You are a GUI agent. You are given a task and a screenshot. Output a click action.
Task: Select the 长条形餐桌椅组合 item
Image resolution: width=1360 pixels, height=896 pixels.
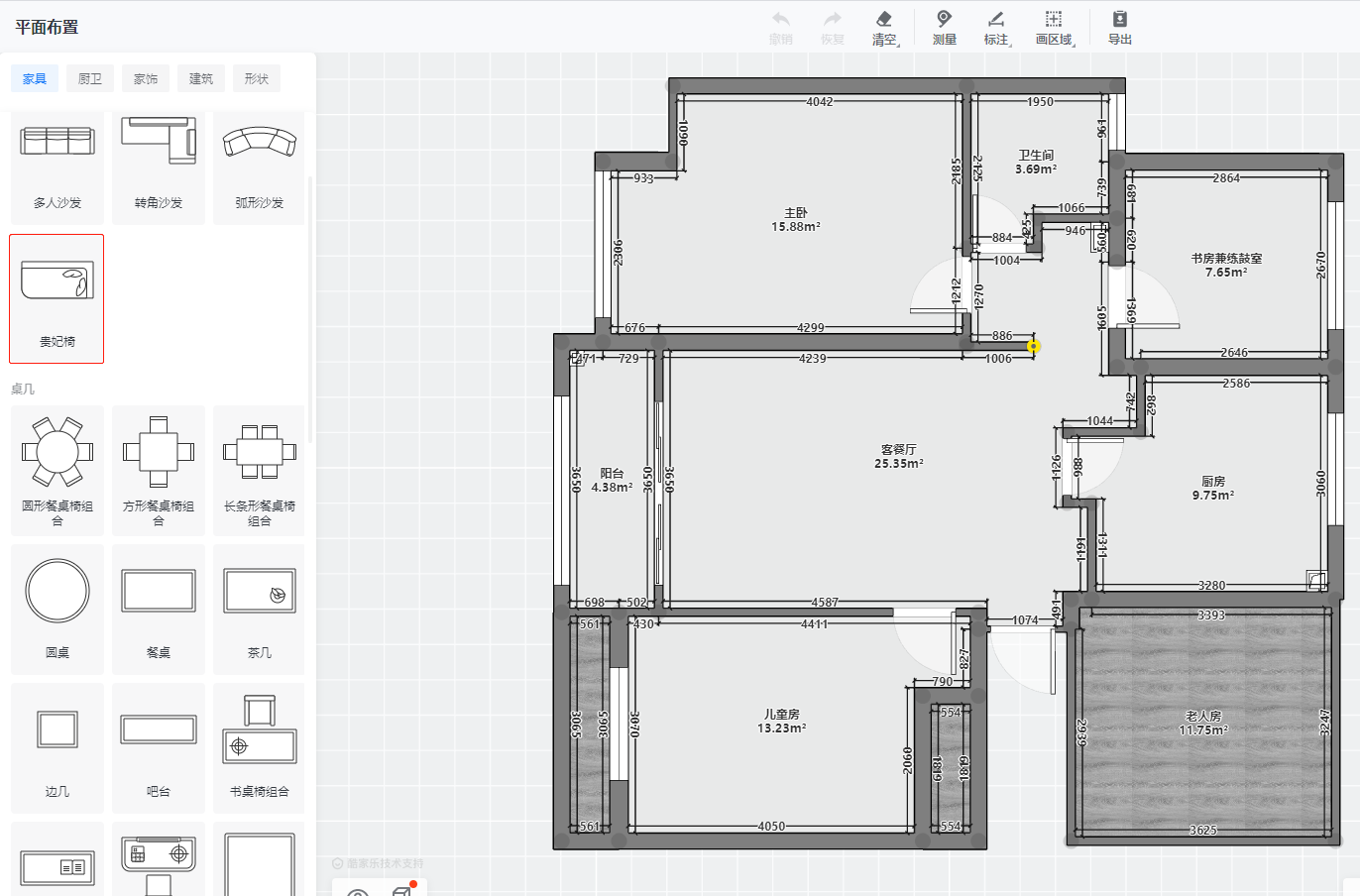(260, 471)
